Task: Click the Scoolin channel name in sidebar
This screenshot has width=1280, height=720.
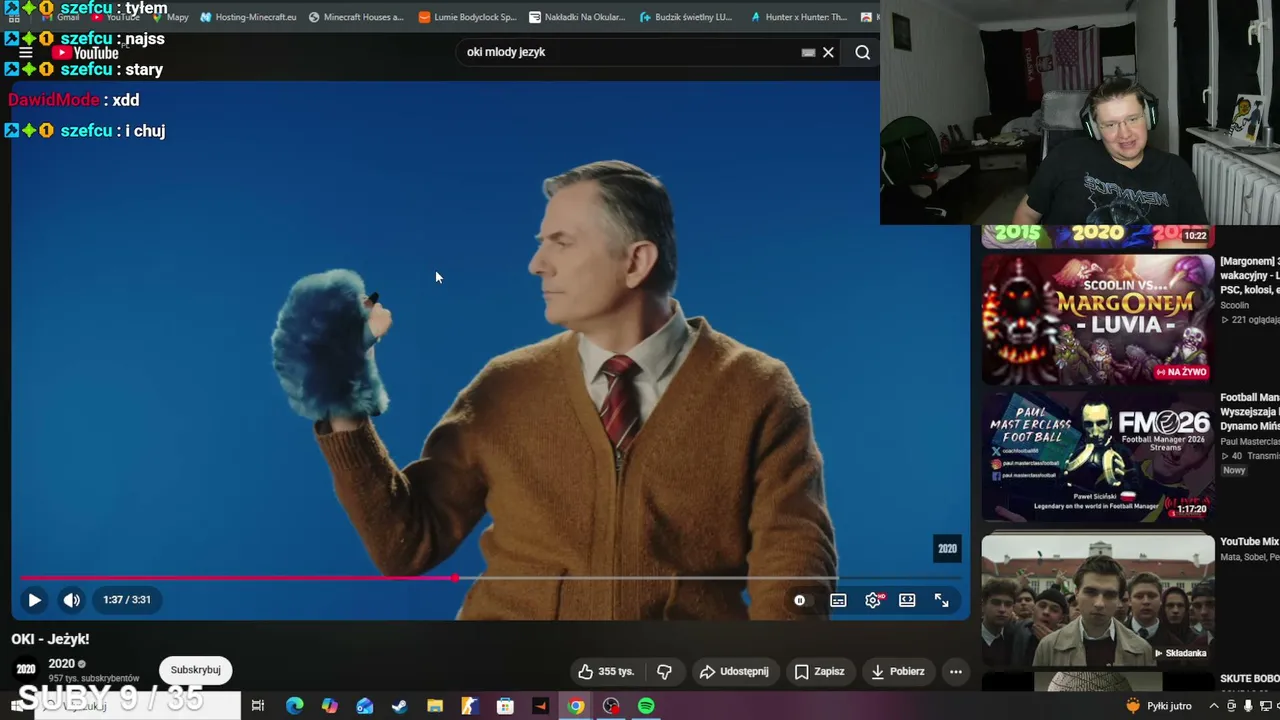Action: (1234, 305)
